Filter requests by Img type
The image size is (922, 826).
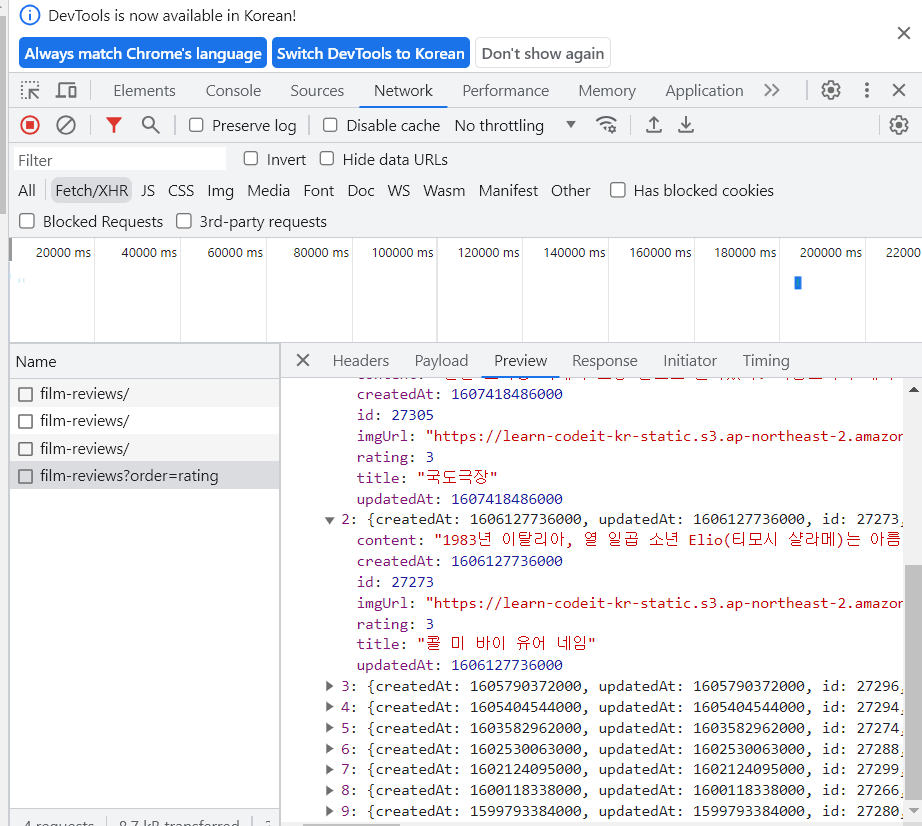tap(221, 190)
